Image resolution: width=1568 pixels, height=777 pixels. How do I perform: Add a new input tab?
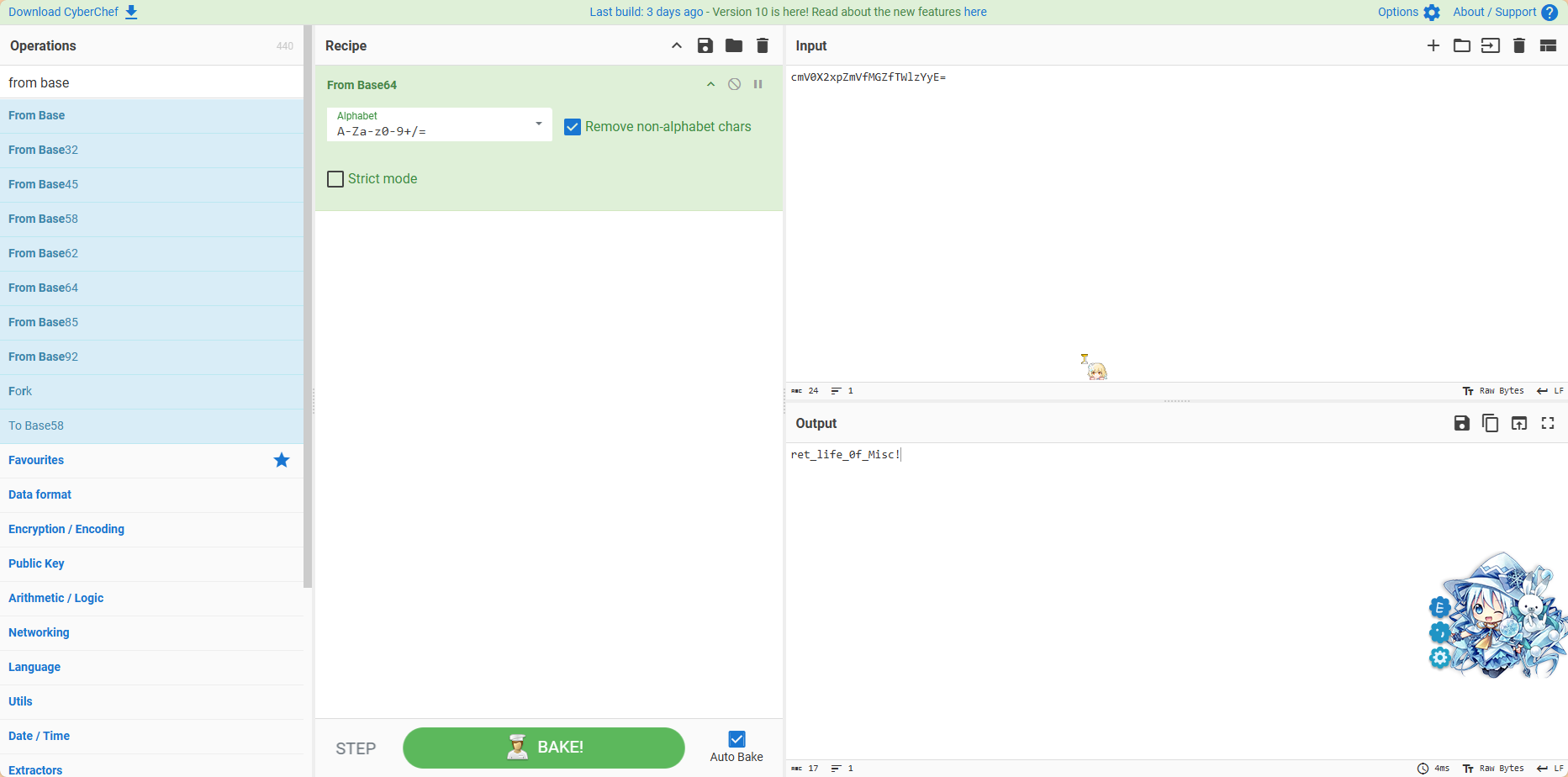[1433, 45]
